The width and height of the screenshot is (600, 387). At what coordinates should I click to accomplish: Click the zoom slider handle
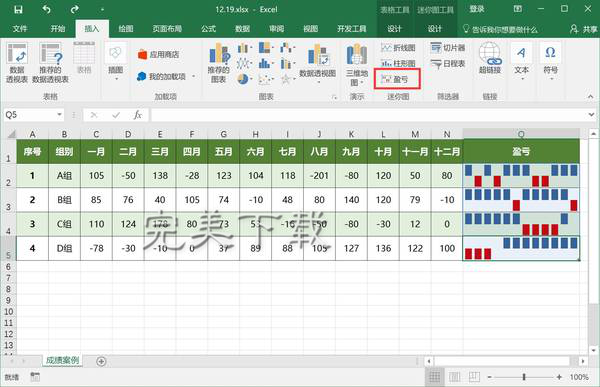point(524,377)
